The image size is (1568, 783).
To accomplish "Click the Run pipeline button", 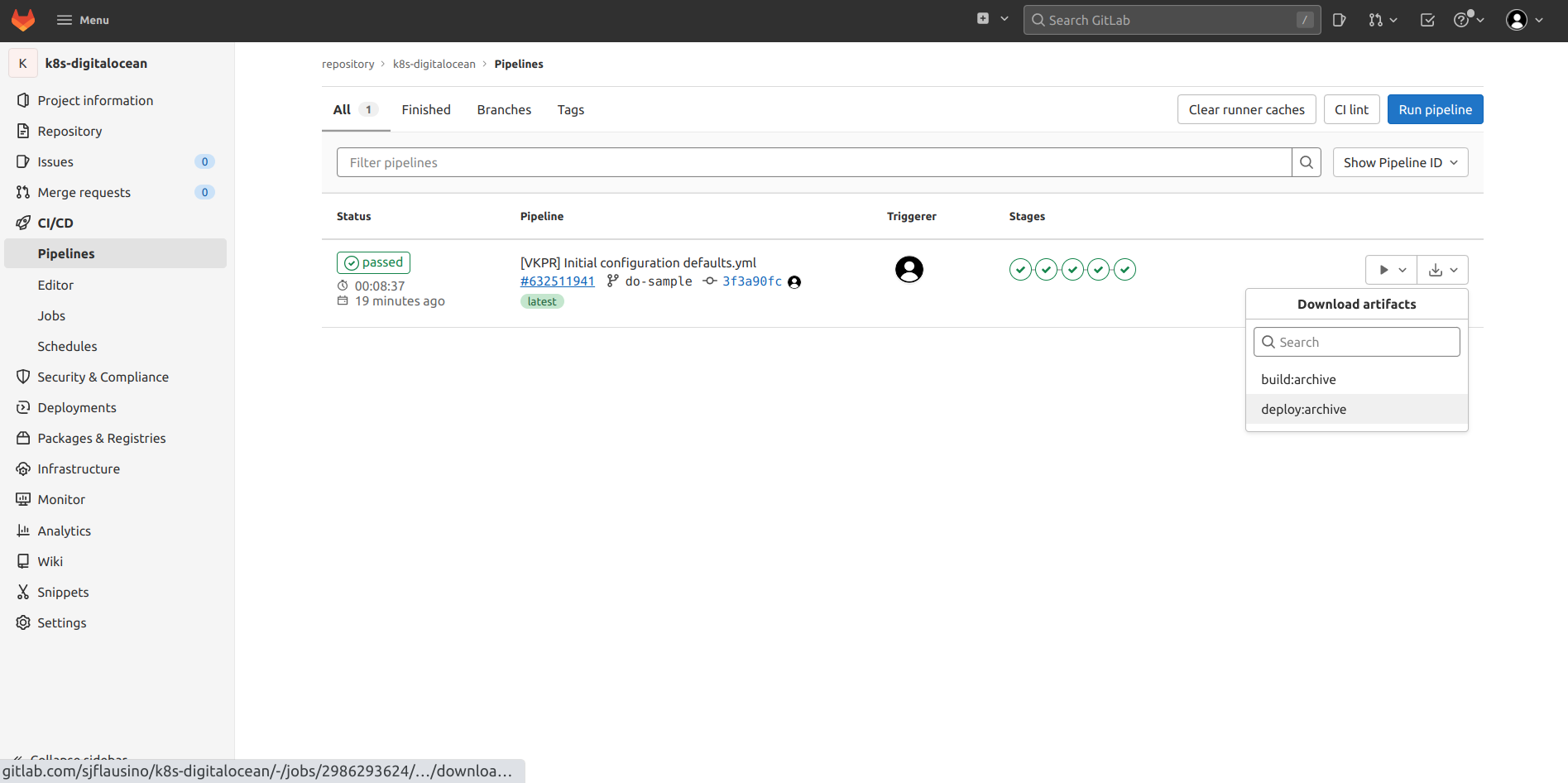I will click(1436, 109).
